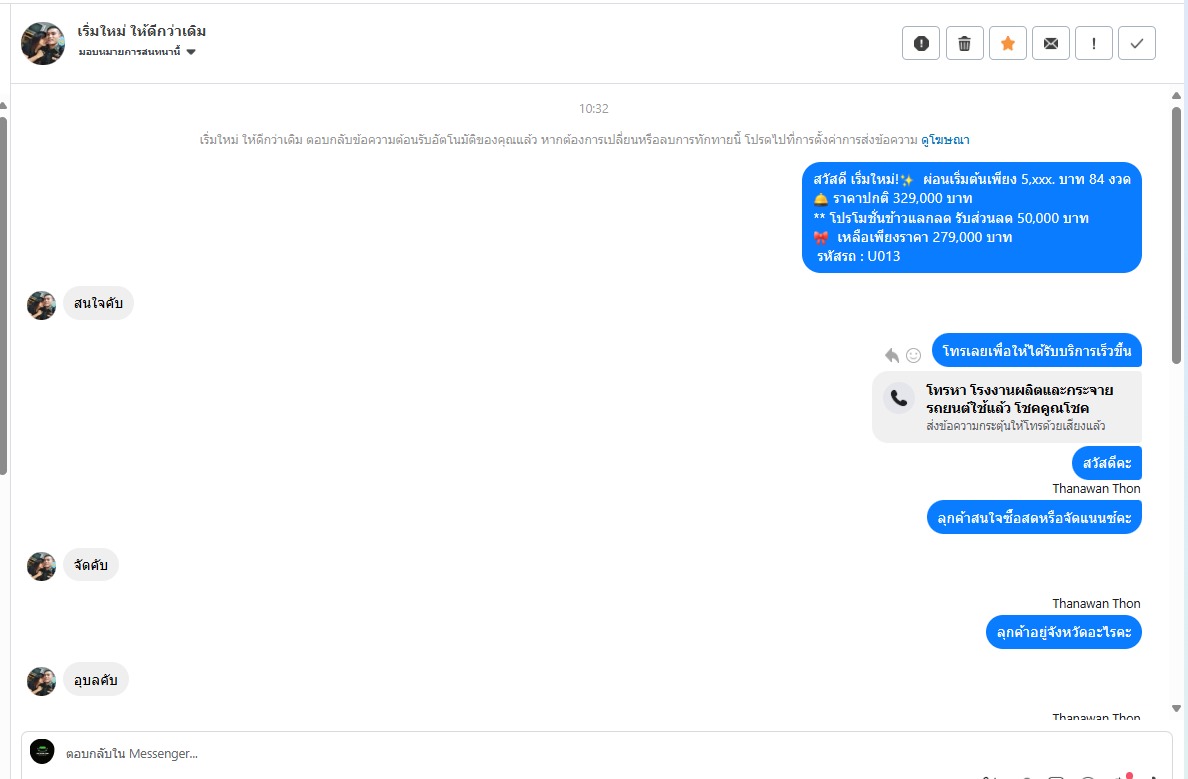The width and height of the screenshot is (1188, 779).
Task: Toggle the orange star follow-up icon
Action: coord(1008,43)
